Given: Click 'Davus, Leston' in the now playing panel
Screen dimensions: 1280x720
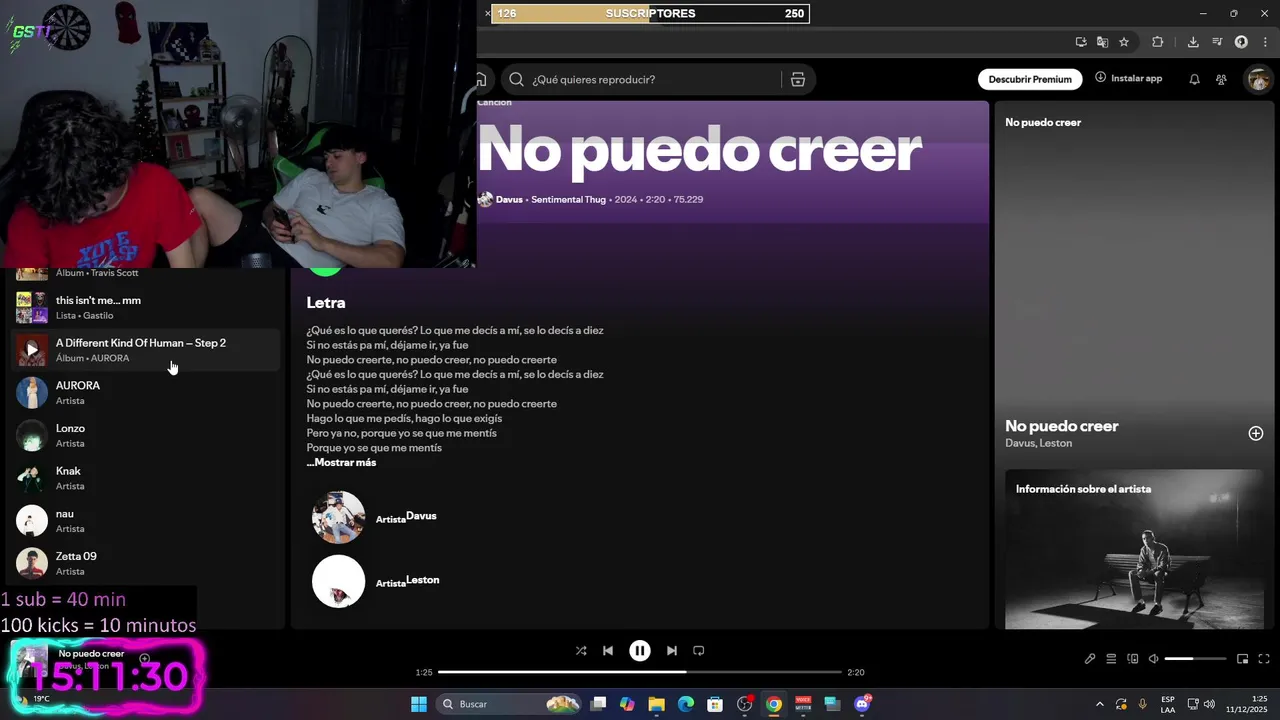Looking at the screenshot, I should pyautogui.click(x=1038, y=443).
